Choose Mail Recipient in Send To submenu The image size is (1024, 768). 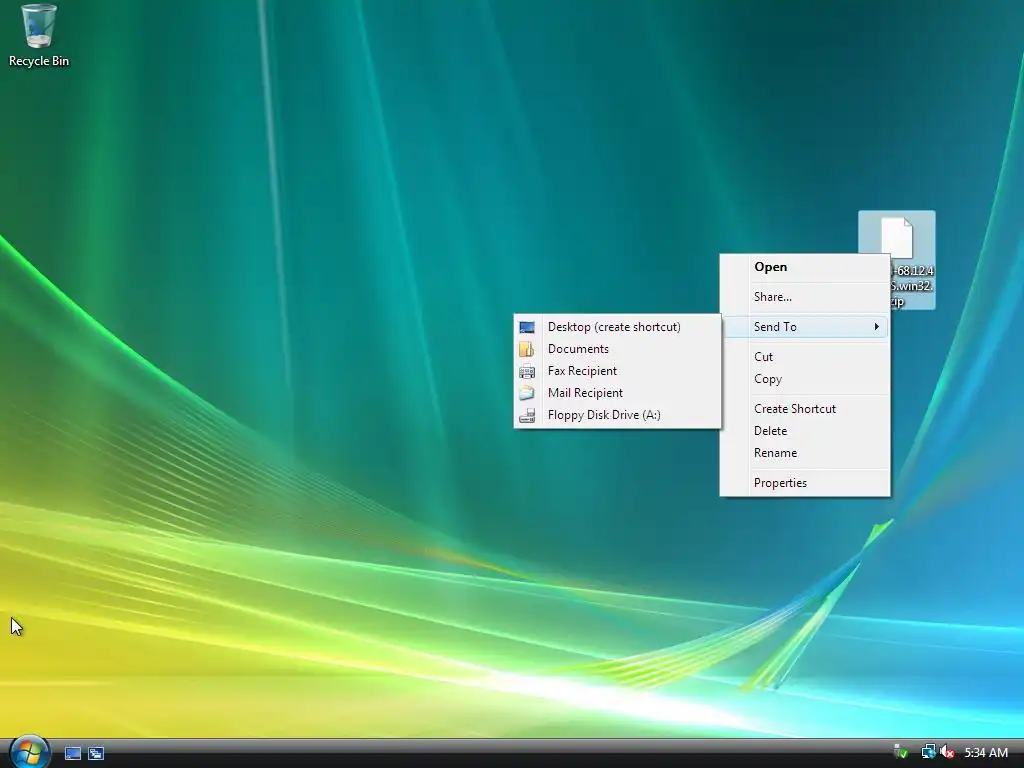click(618, 392)
